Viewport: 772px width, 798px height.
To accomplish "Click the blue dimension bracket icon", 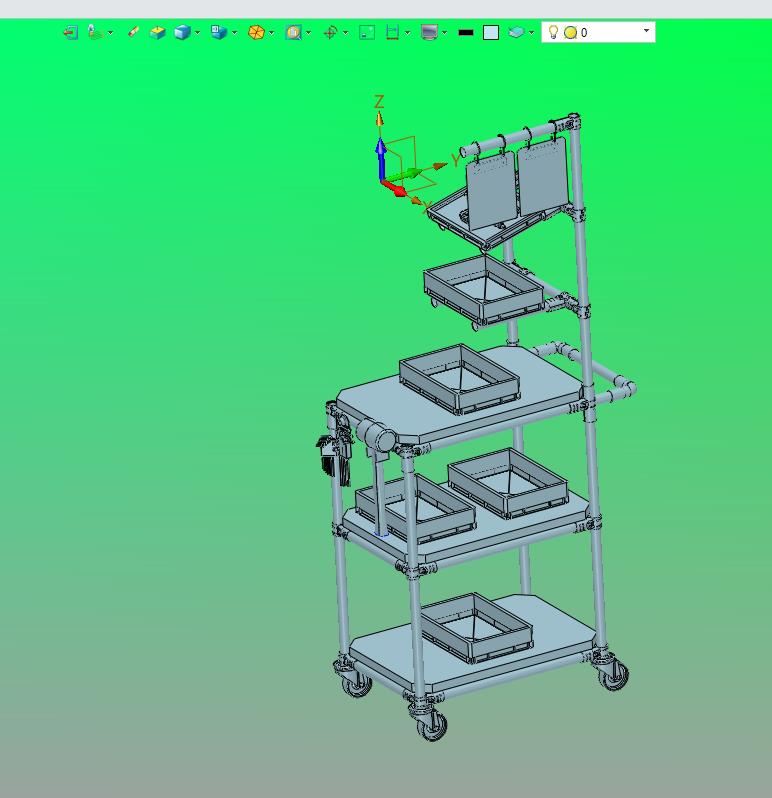I will click(392, 33).
